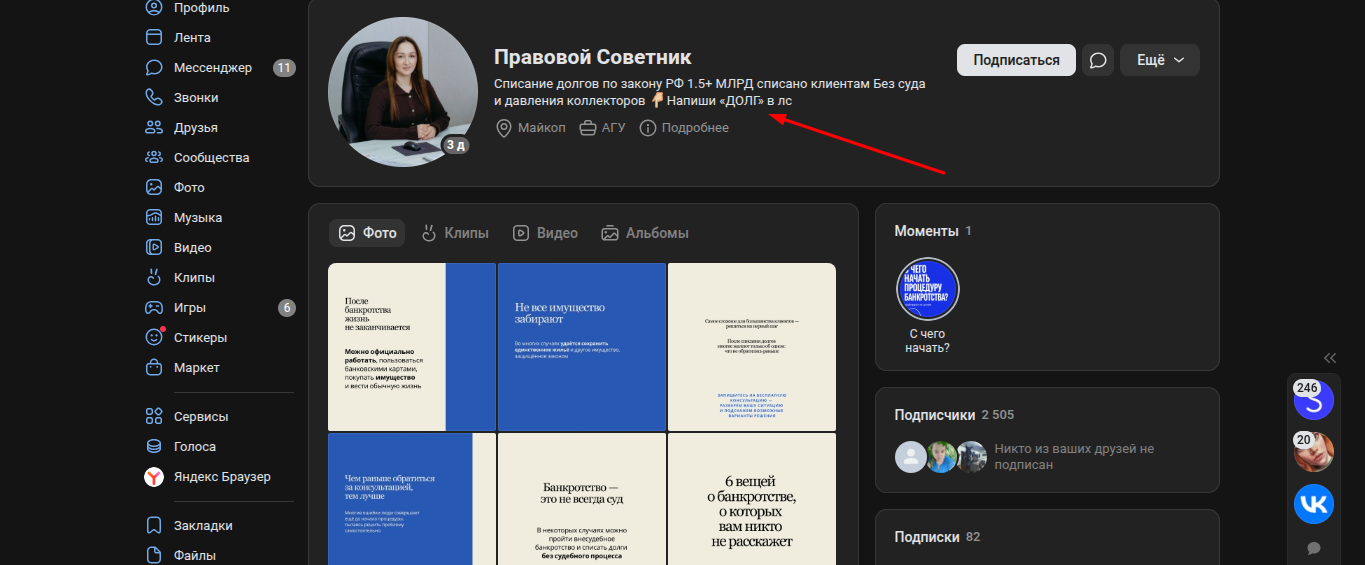Switch to the Клипы tab in the media block
This screenshot has width=1365, height=565.
point(455,233)
